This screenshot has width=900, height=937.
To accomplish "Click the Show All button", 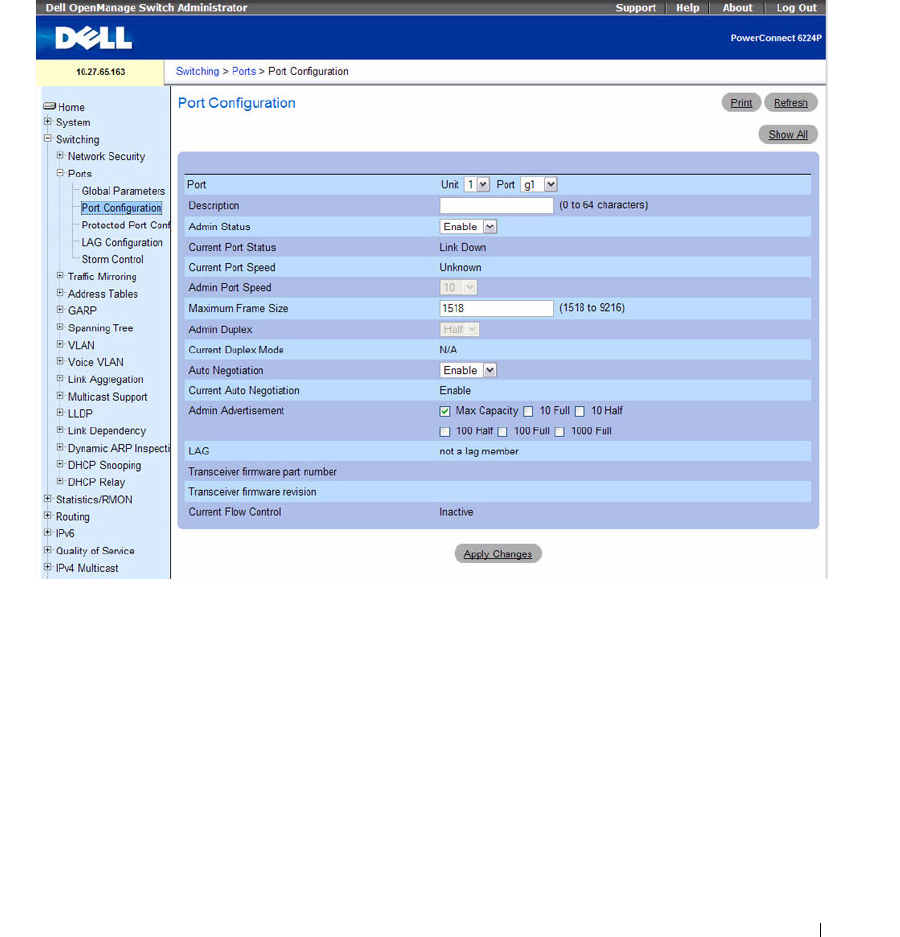I will point(788,134).
